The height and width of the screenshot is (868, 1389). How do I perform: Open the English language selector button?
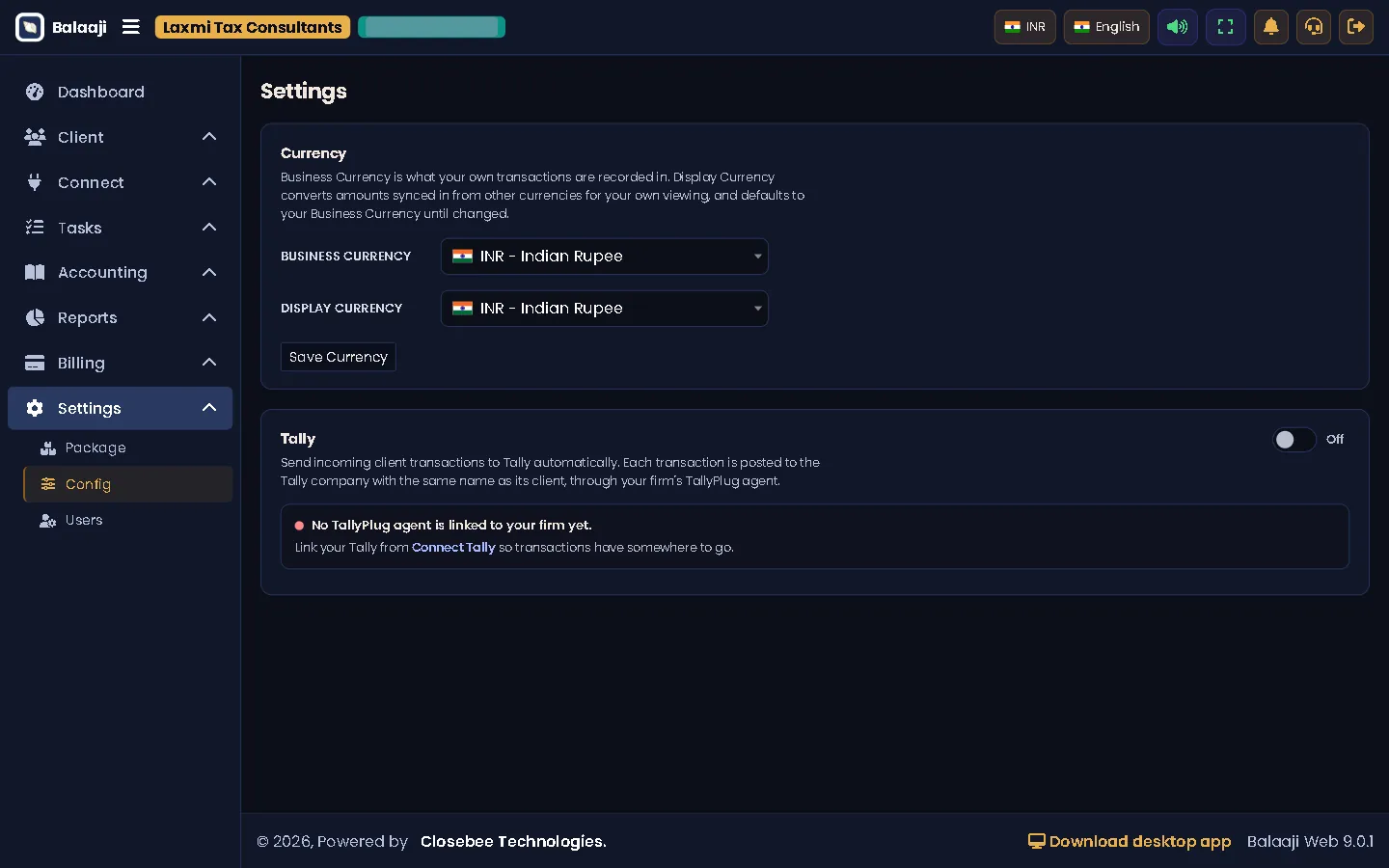coord(1106,27)
